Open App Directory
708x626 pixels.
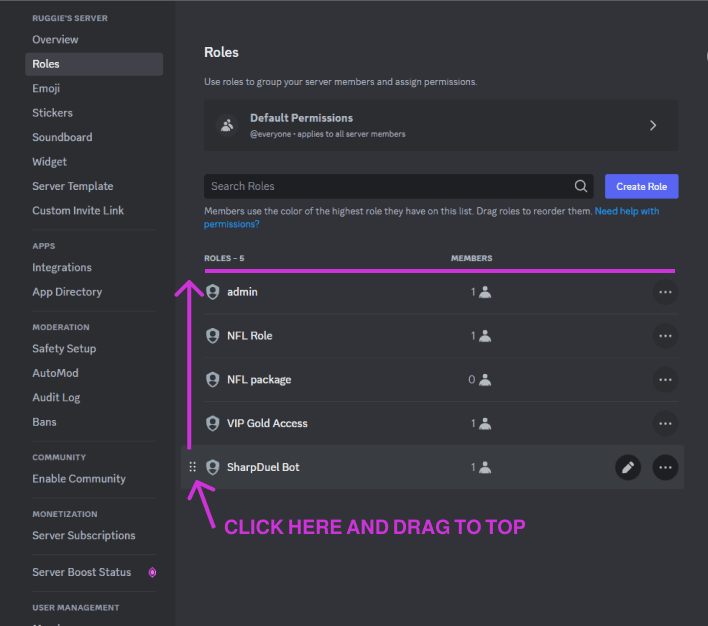[x=67, y=292]
